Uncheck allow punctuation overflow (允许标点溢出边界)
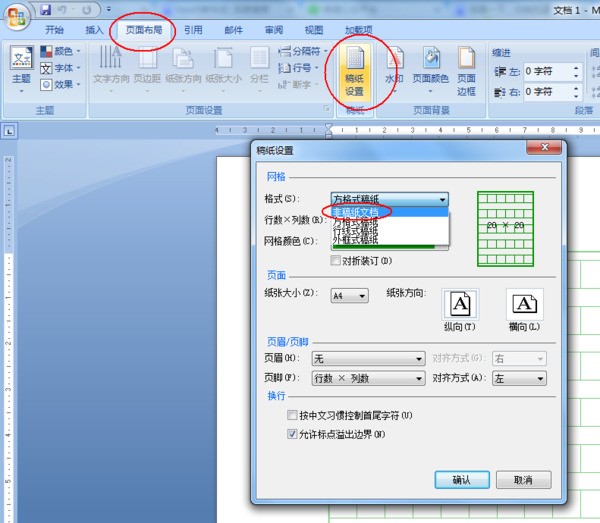 pos(292,434)
